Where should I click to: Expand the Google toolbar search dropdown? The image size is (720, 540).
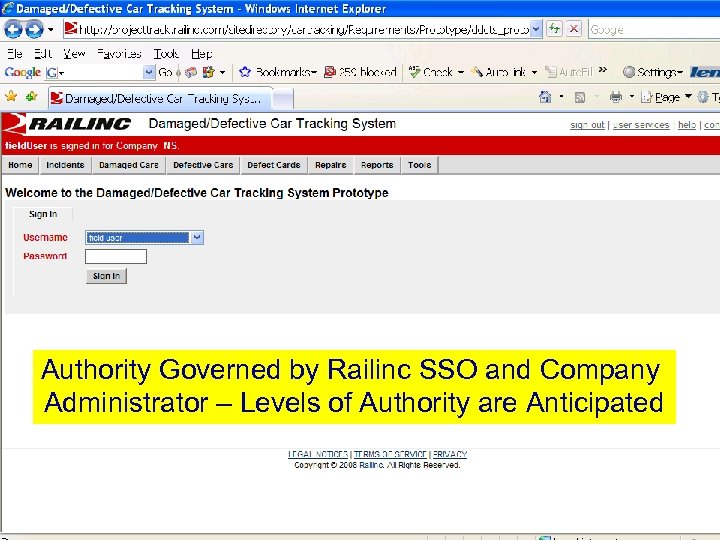[x=149, y=72]
